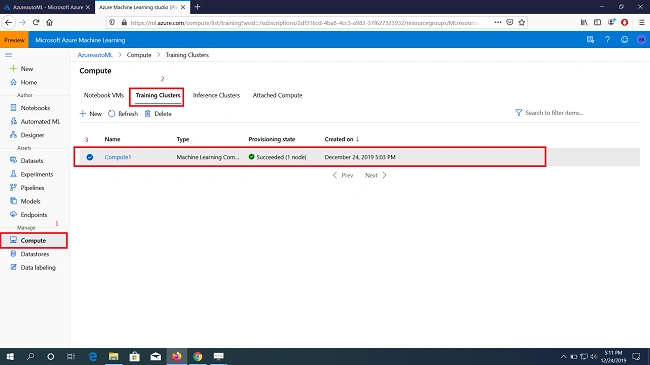Screen dimensions: 650x365
Task: Click the help question mark icon
Action: [607, 40]
